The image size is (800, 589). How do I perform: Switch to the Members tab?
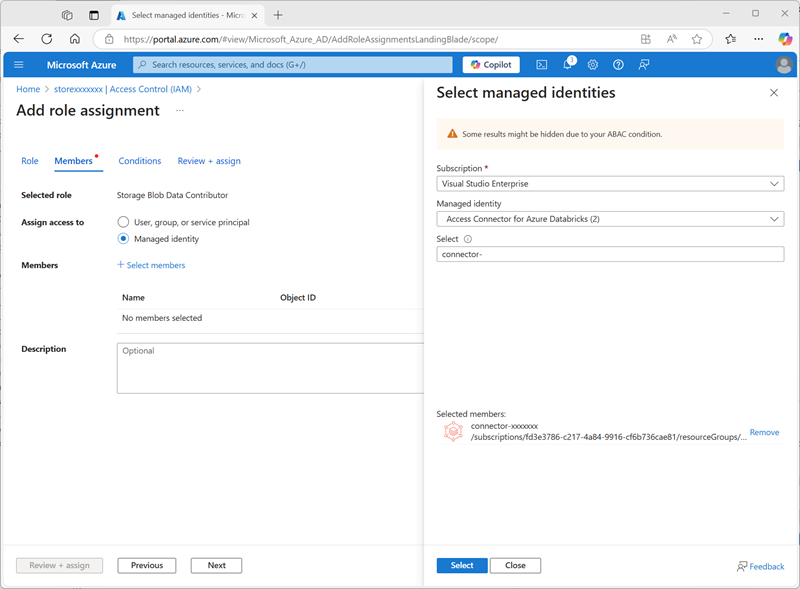pyautogui.click(x=73, y=161)
